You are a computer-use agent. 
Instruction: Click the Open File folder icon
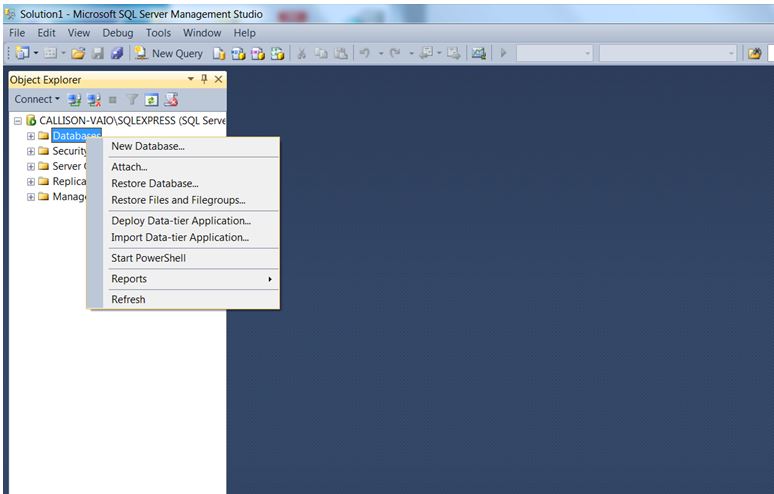[x=78, y=53]
